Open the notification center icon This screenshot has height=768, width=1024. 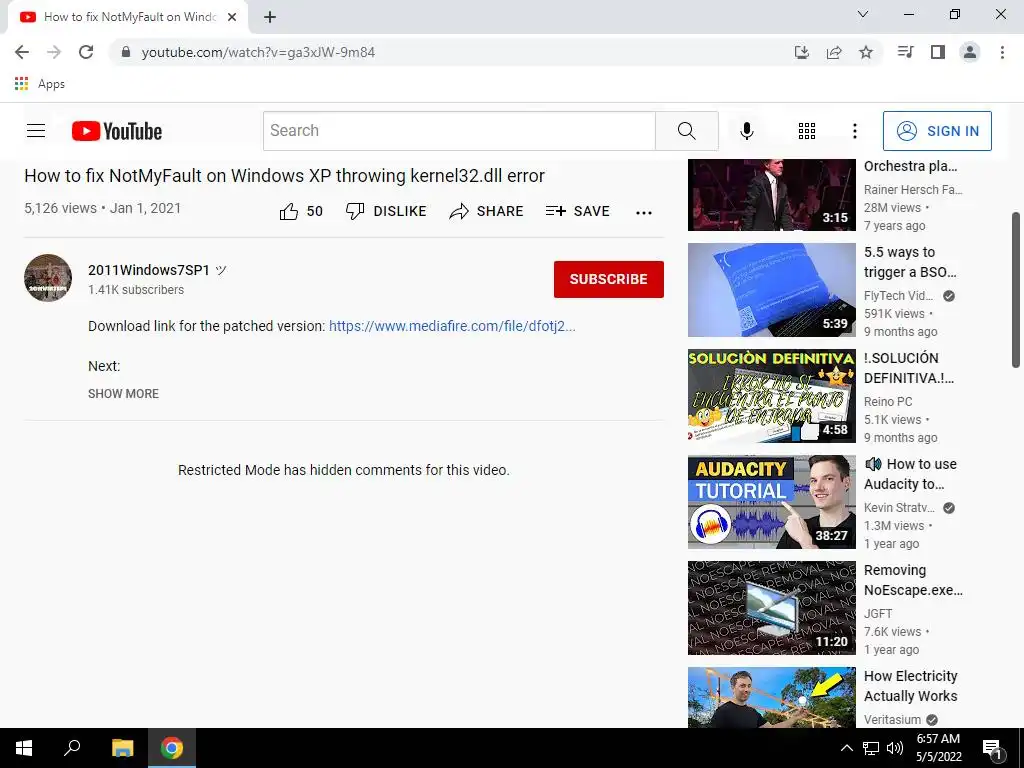click(993, 748)
